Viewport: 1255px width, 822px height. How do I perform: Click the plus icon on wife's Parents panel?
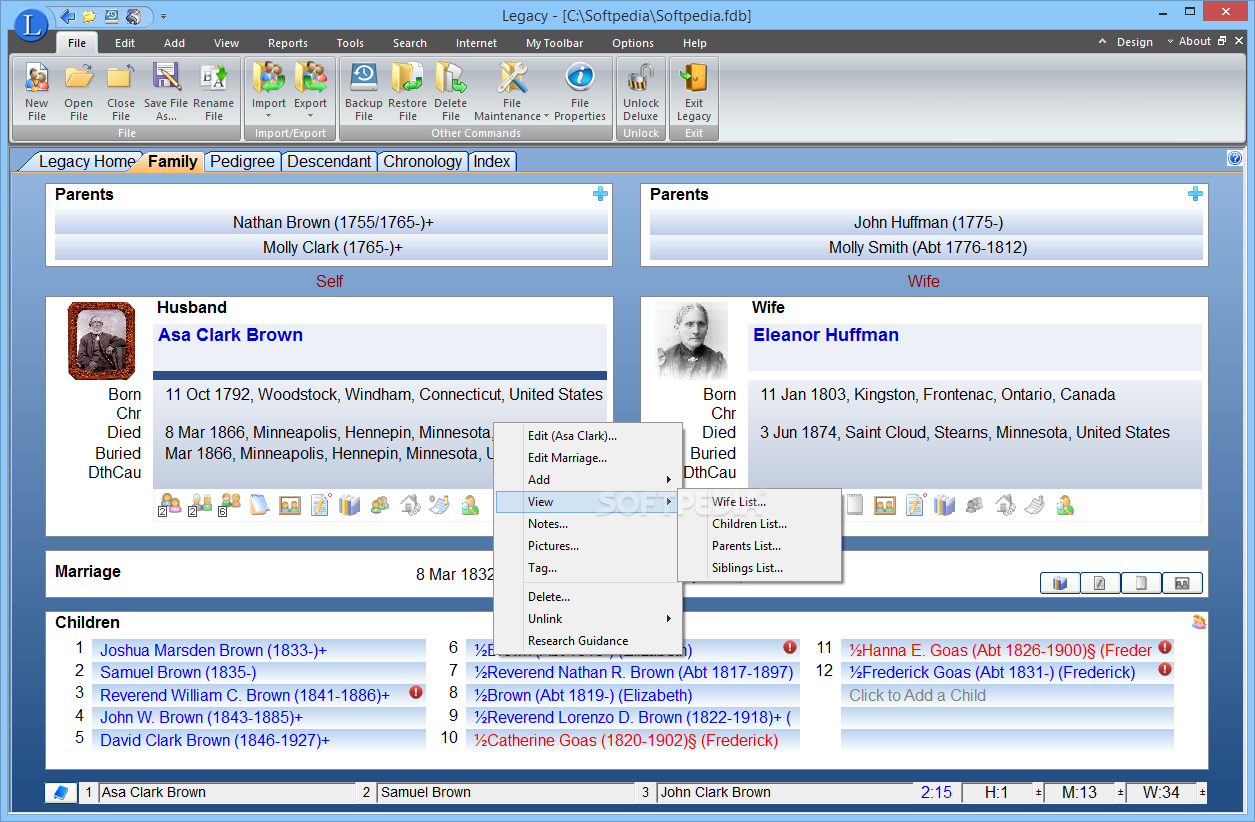coord(1195,194)
